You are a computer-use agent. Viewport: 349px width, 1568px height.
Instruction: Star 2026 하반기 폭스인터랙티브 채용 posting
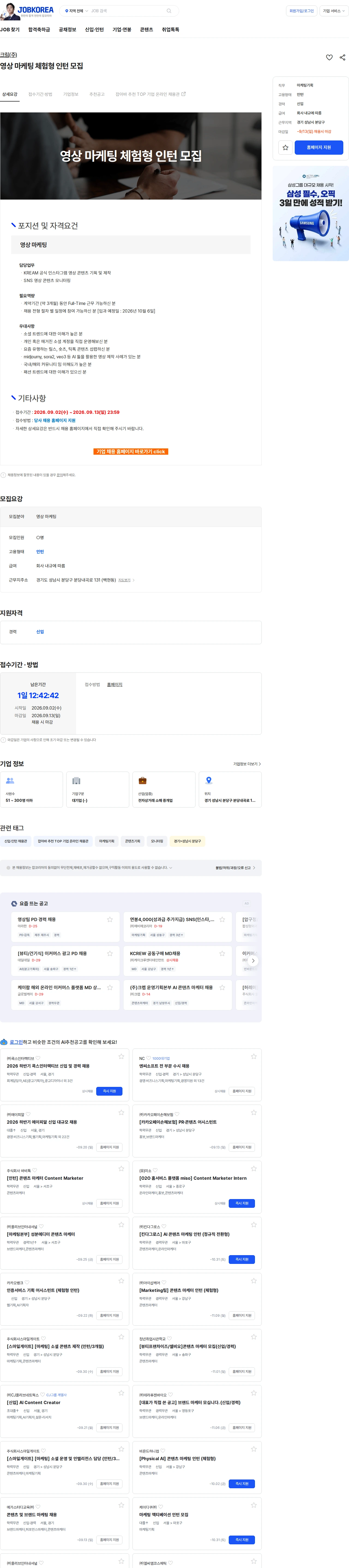[121, 1056]
